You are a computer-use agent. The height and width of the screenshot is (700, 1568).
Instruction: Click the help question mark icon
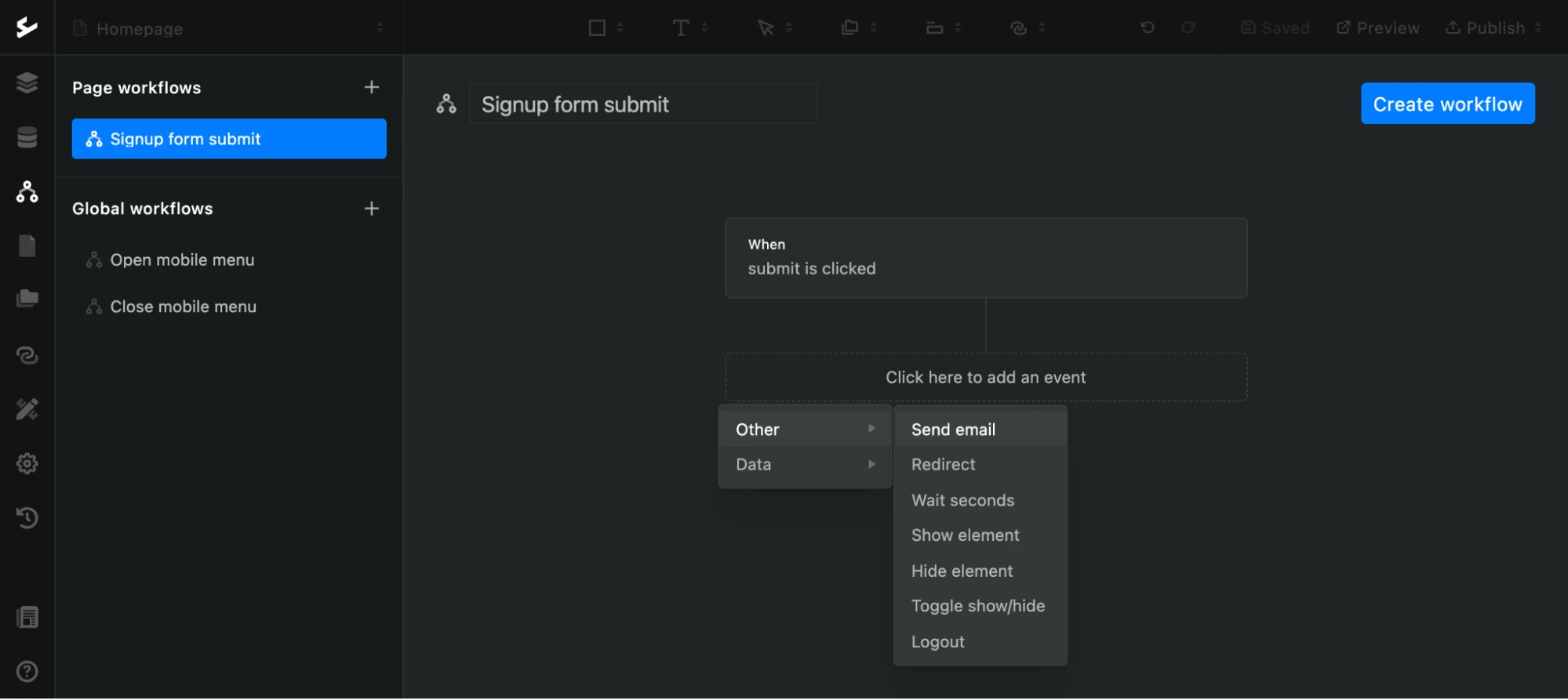click(x=27, y=671)
